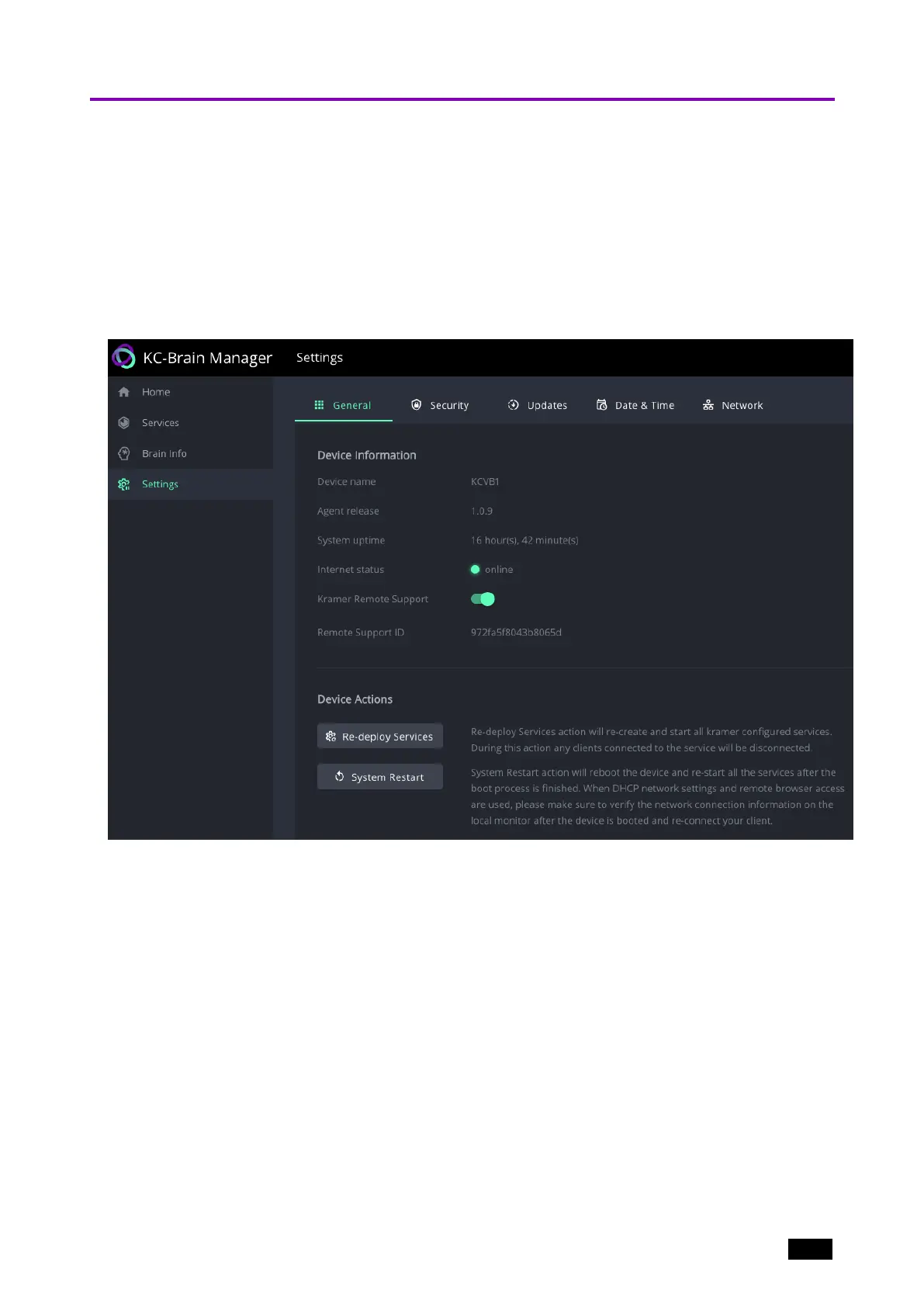The width and height of the screenshot is (924, 1307).
Task: Click the Internet status label
Action: coord(351,570)
